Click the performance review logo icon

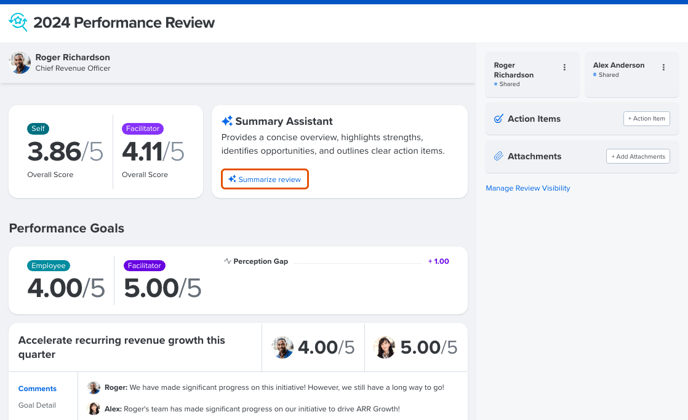click(18, 22)
